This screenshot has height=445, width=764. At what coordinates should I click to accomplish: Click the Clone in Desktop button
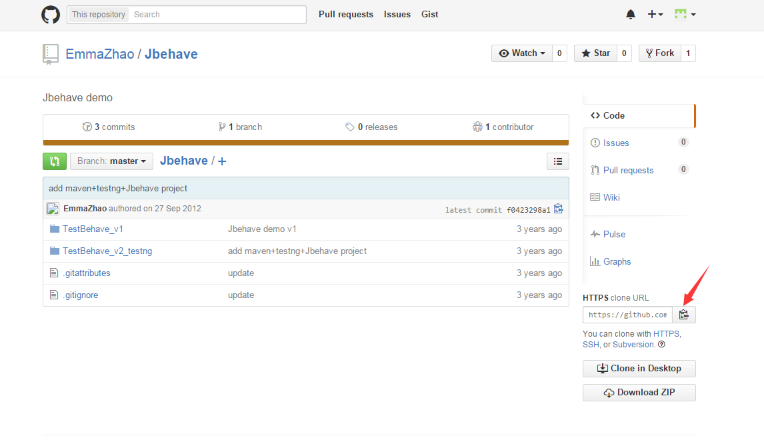pyautogui.click(x=639, y=368)
